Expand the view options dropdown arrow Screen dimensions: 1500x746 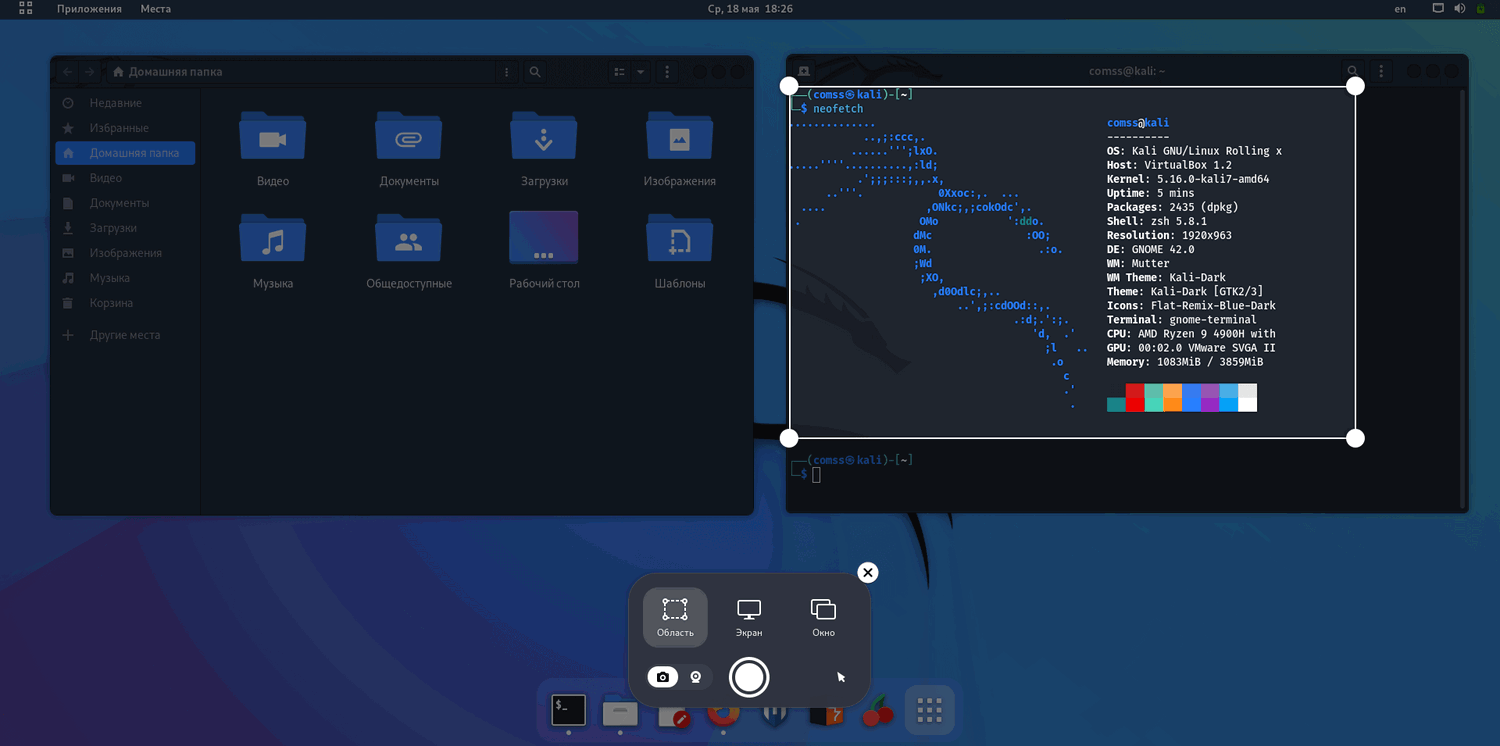pyautogui.click(x=641, y=72)
